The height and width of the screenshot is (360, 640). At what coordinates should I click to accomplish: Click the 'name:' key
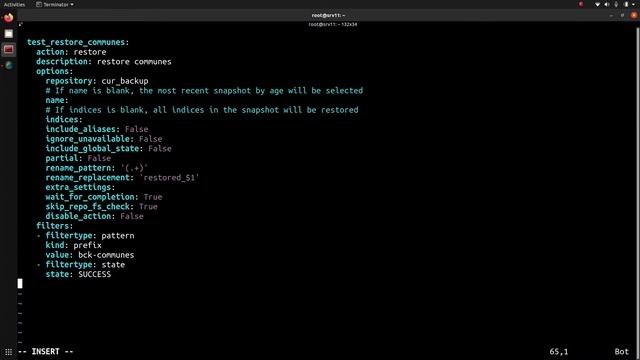(57, 100)
